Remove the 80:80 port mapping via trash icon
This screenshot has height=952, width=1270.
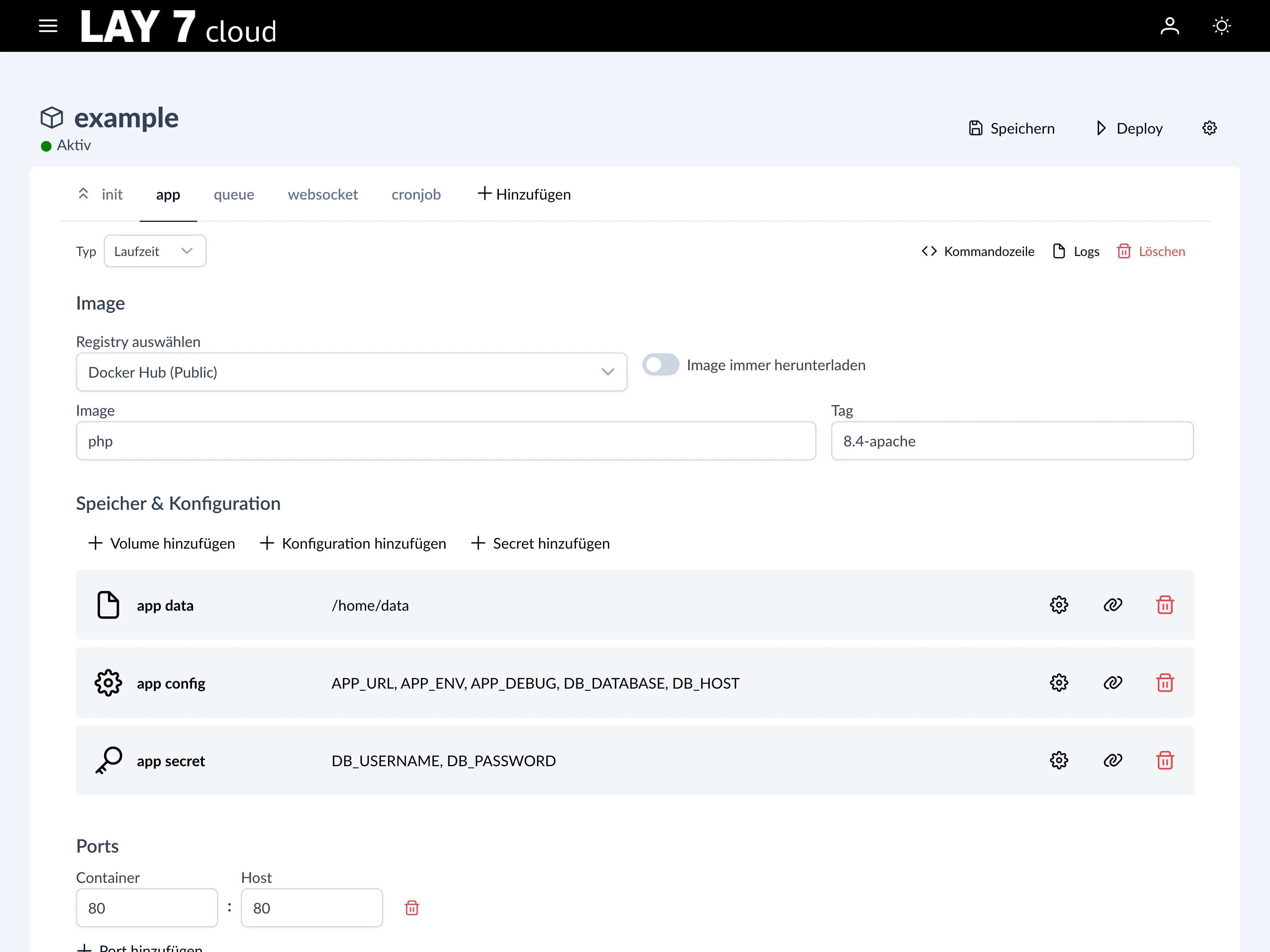click(412, 908)
